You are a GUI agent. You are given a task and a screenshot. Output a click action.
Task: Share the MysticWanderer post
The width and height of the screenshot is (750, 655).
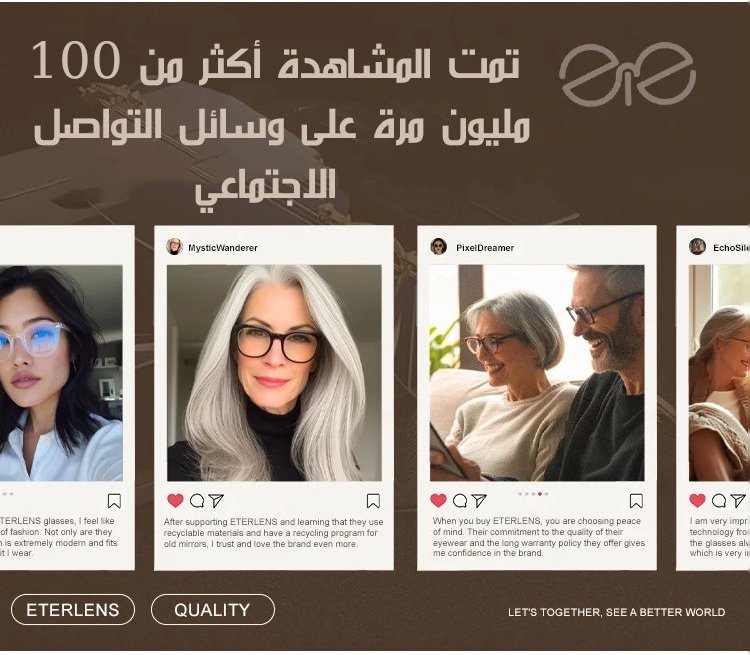[216, 500]
